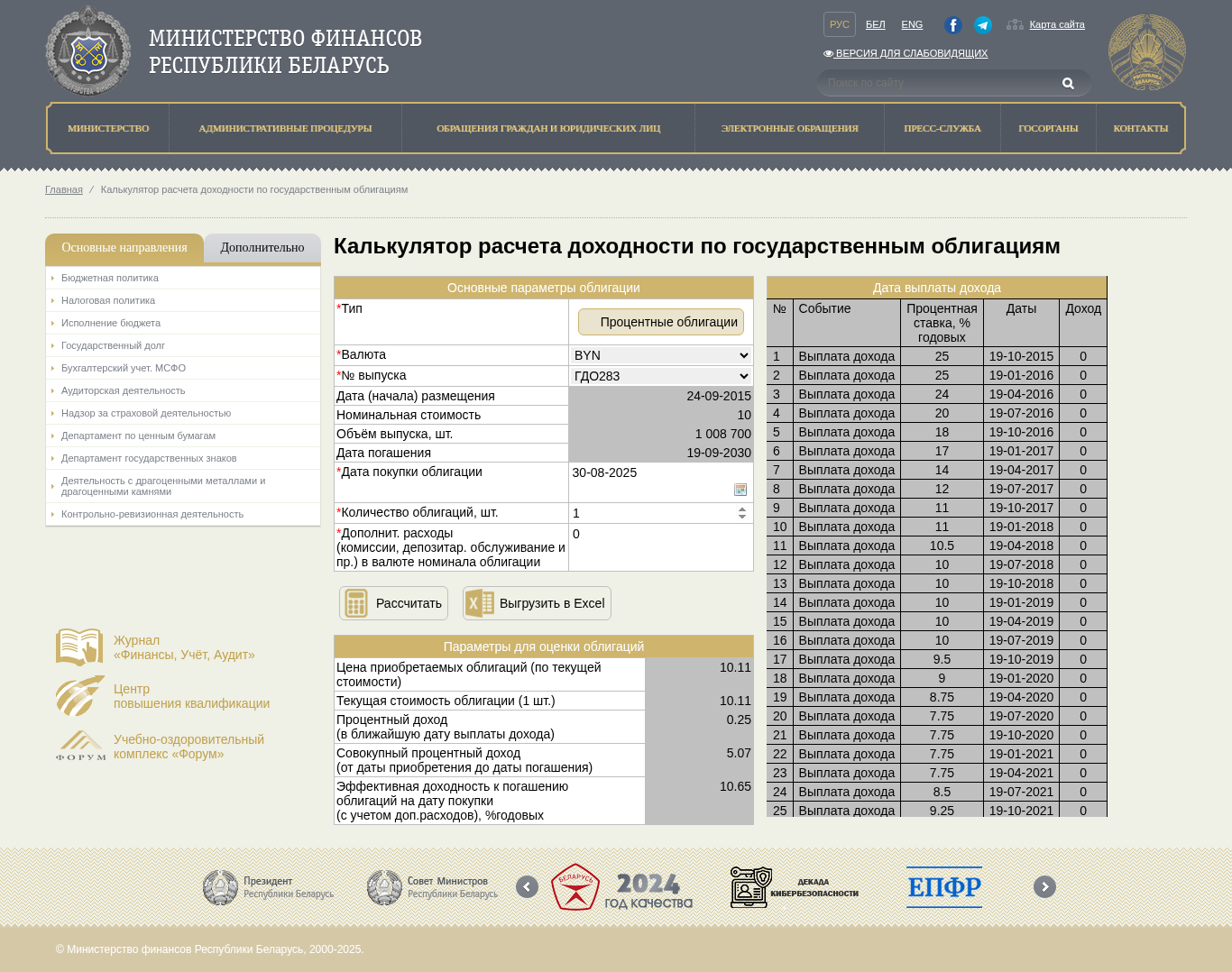Switch to the Дополнительно tab

click(x=262, y=248)
